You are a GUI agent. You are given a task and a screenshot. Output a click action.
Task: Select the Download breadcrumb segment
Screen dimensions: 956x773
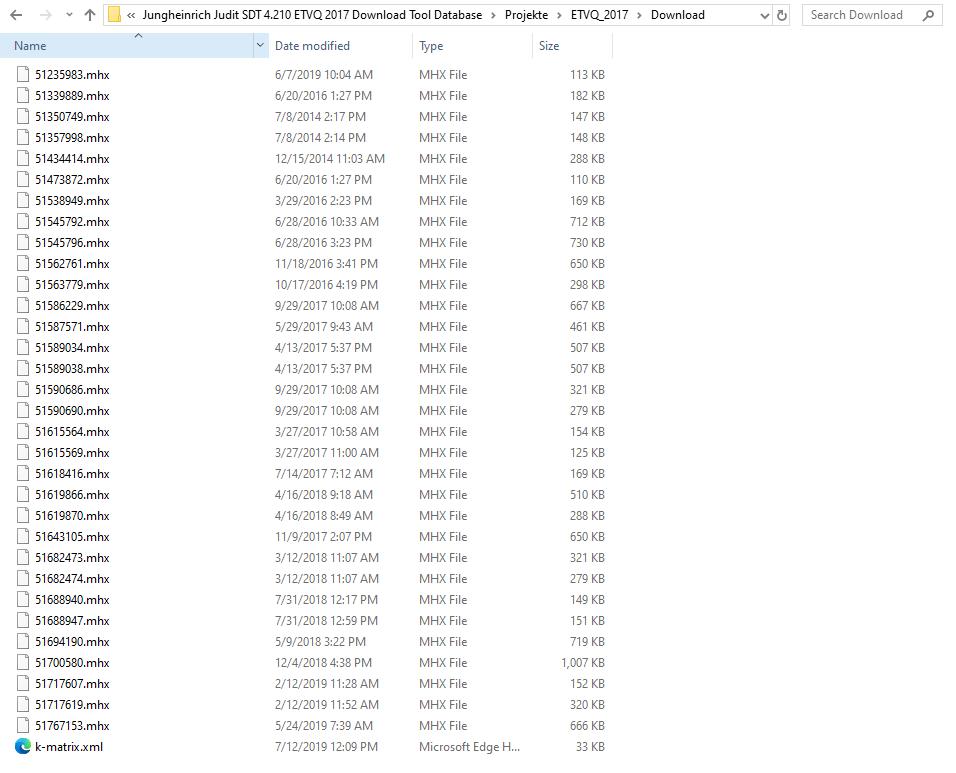tap(677, 15)
